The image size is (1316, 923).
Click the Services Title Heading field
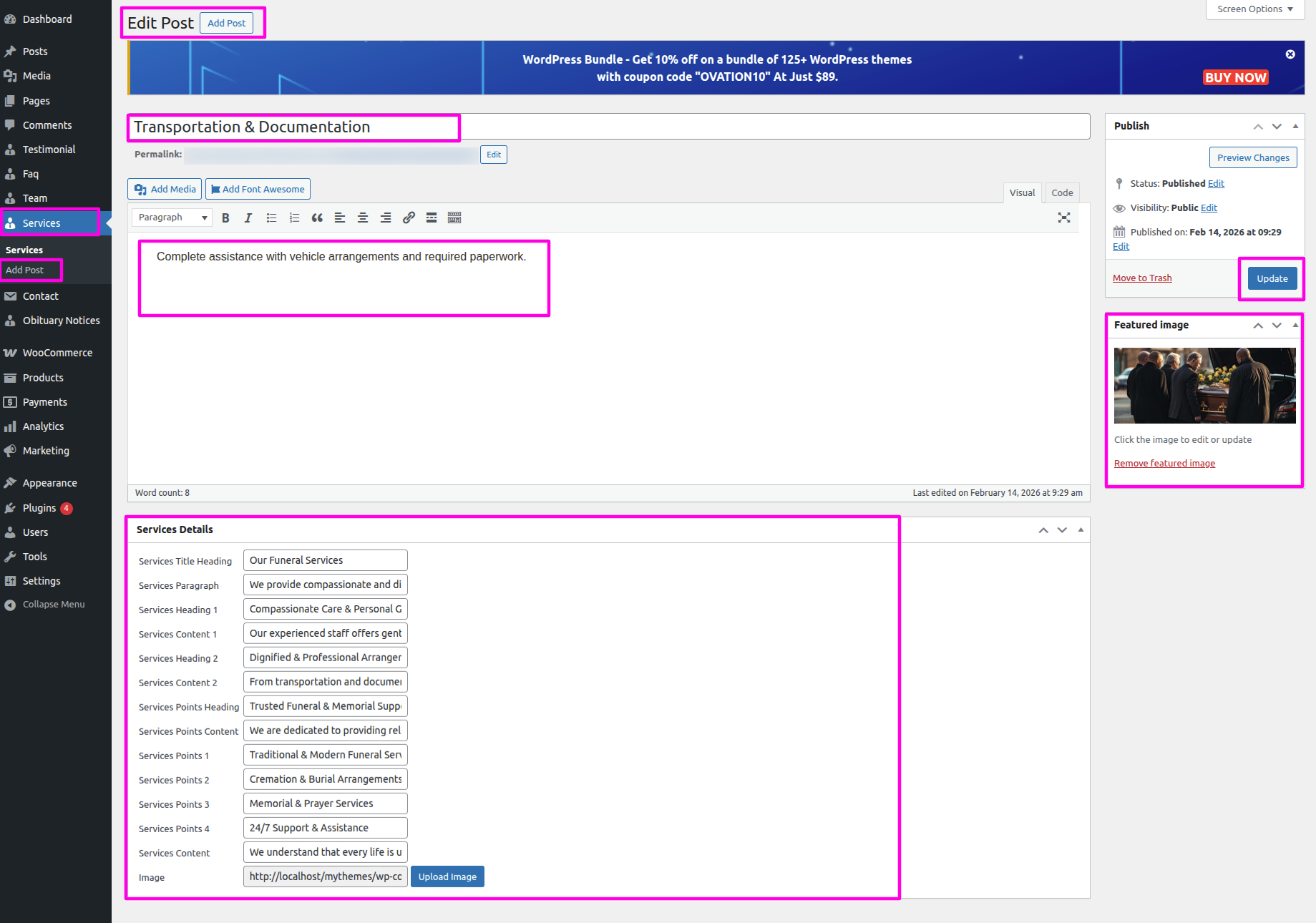[x=326, y=560]
